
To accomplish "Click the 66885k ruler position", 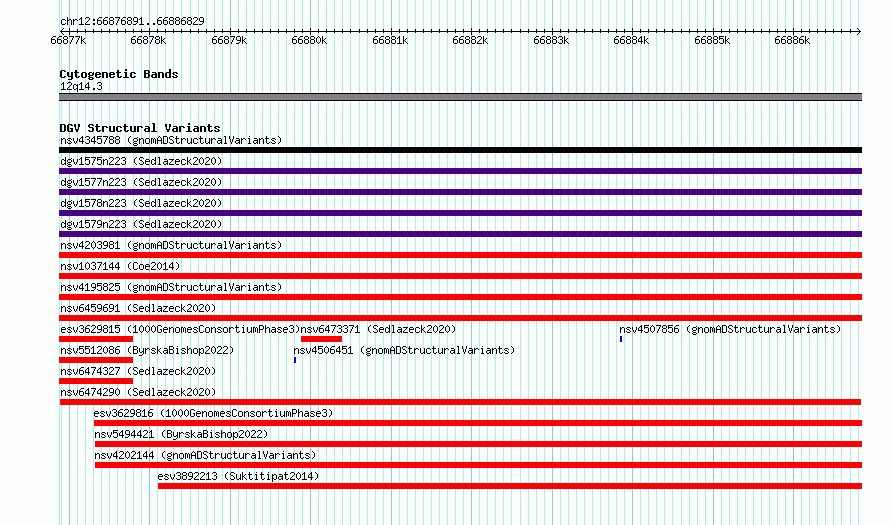I will [x=712, y=40].
